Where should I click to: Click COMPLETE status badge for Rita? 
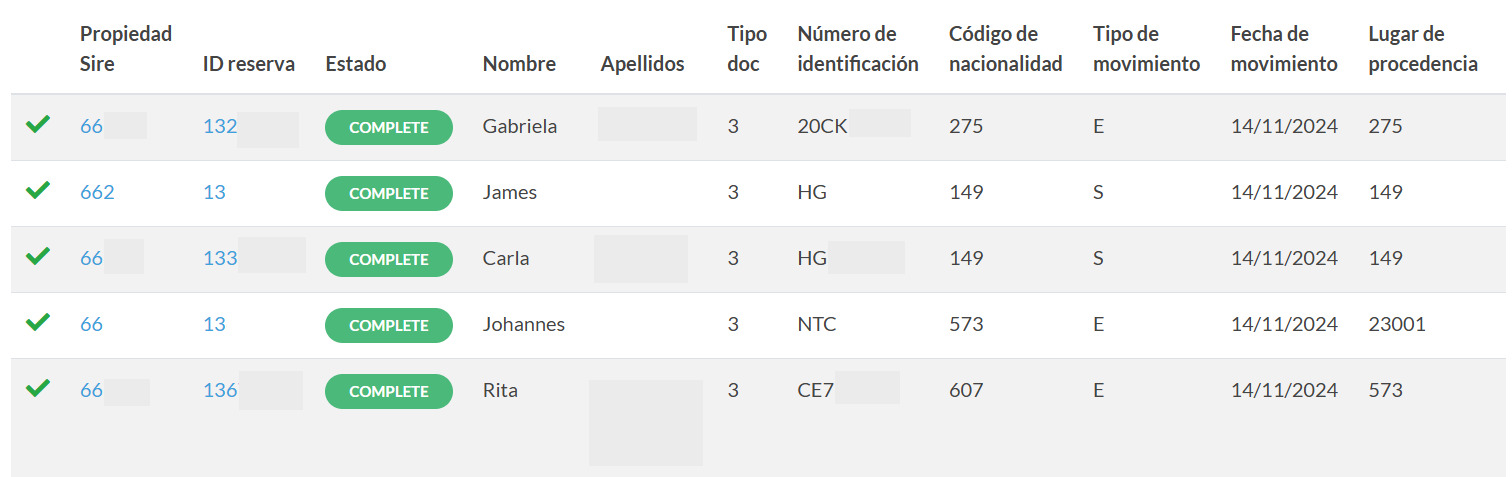pyautogui.click(x=389, y=391)
